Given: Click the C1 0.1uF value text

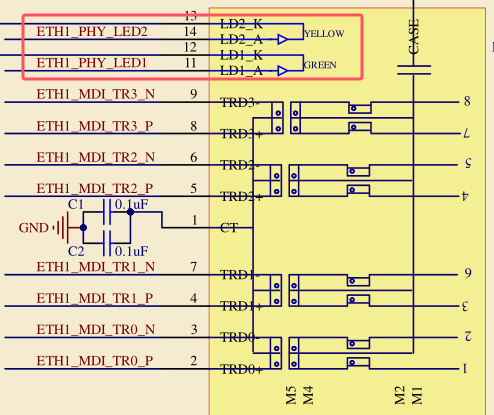Looking at the screenshot, I should tap(131, 204).
